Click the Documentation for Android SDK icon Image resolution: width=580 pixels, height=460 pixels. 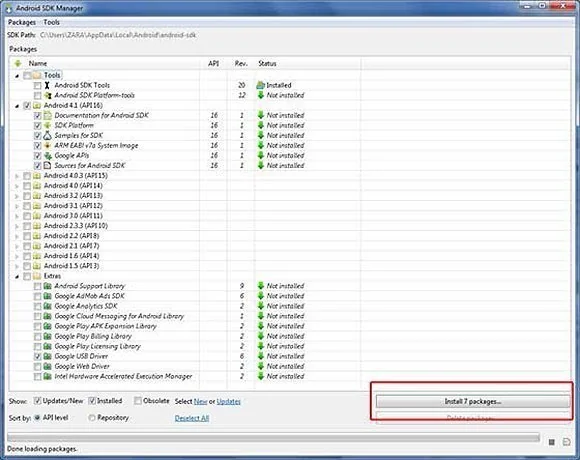tap(47, 115)
